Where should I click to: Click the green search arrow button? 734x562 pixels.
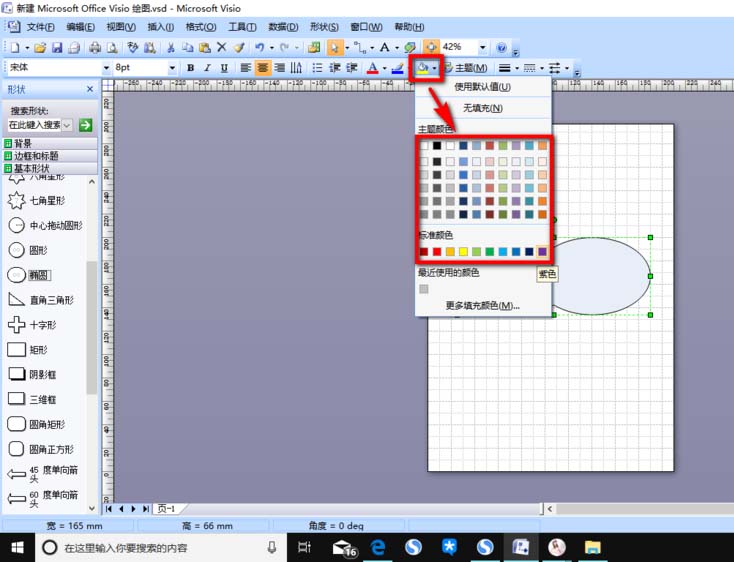(x=86, y=125)
